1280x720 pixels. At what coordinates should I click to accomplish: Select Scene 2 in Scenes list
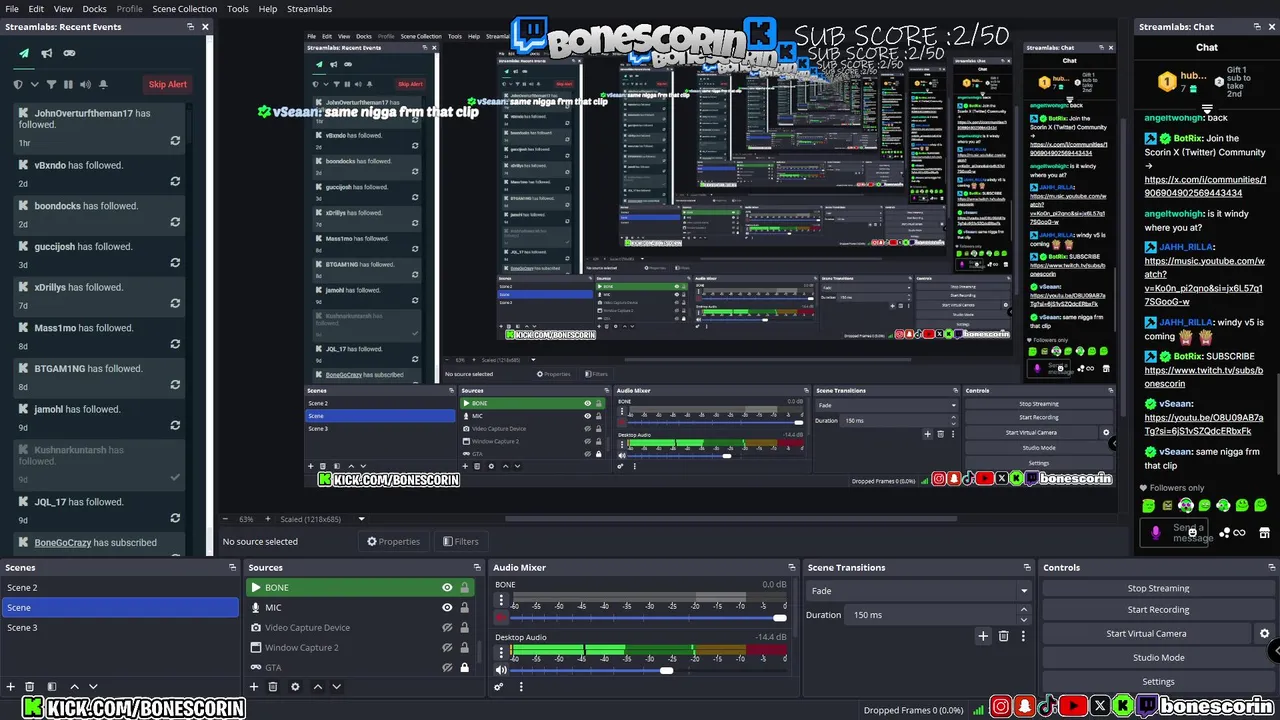pos(120,588)
